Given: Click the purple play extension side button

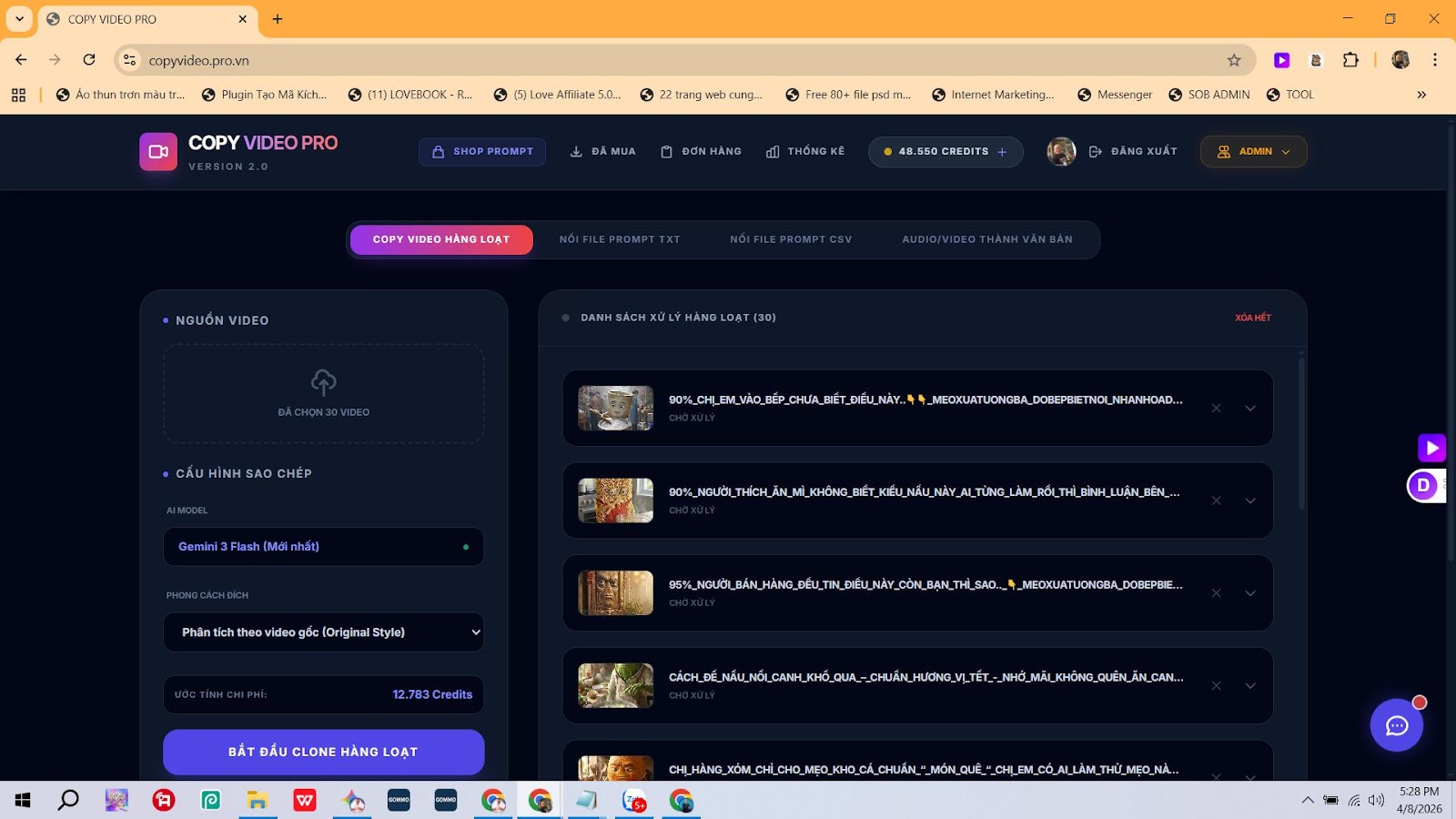Looking at the screenshot, I should 1431,448.
